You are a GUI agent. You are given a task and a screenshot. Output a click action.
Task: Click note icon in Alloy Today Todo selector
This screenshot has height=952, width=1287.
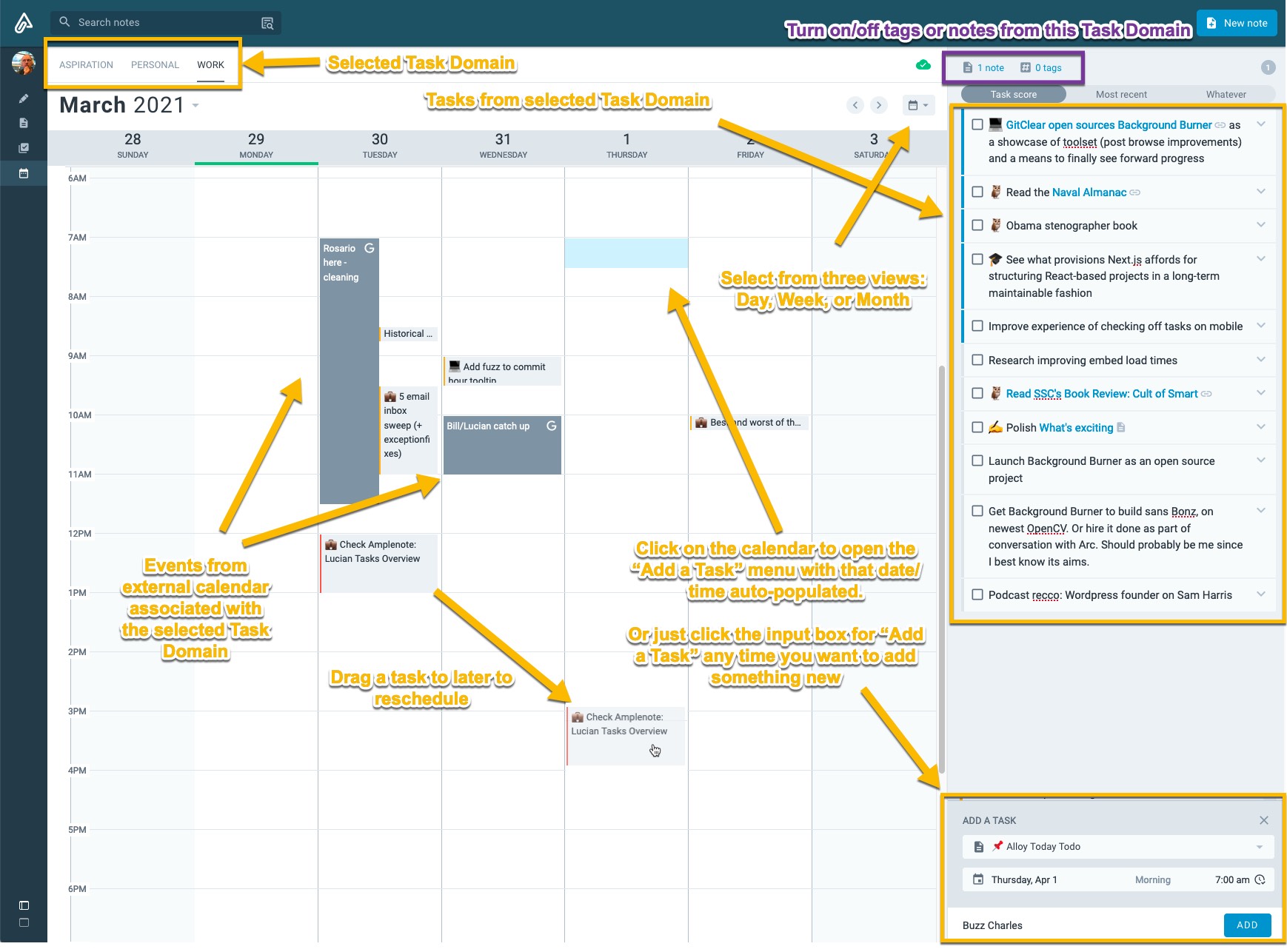978,846
